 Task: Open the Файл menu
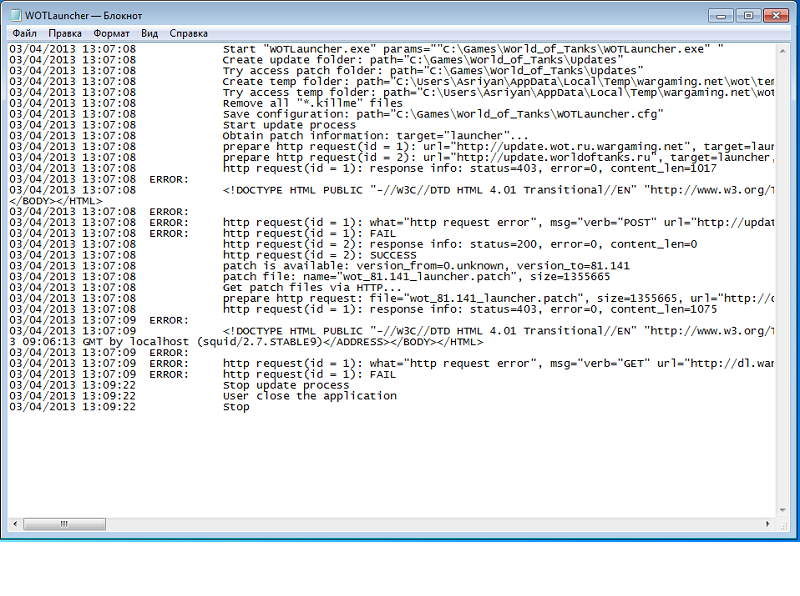[x=25, y=33]
